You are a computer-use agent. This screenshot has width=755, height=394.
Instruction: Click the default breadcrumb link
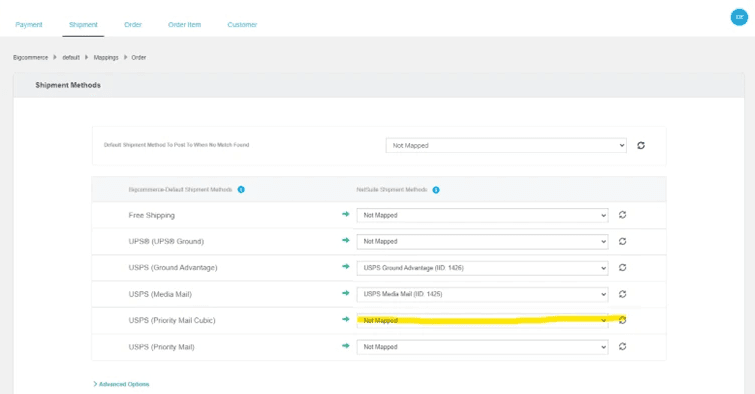(71, 57)
